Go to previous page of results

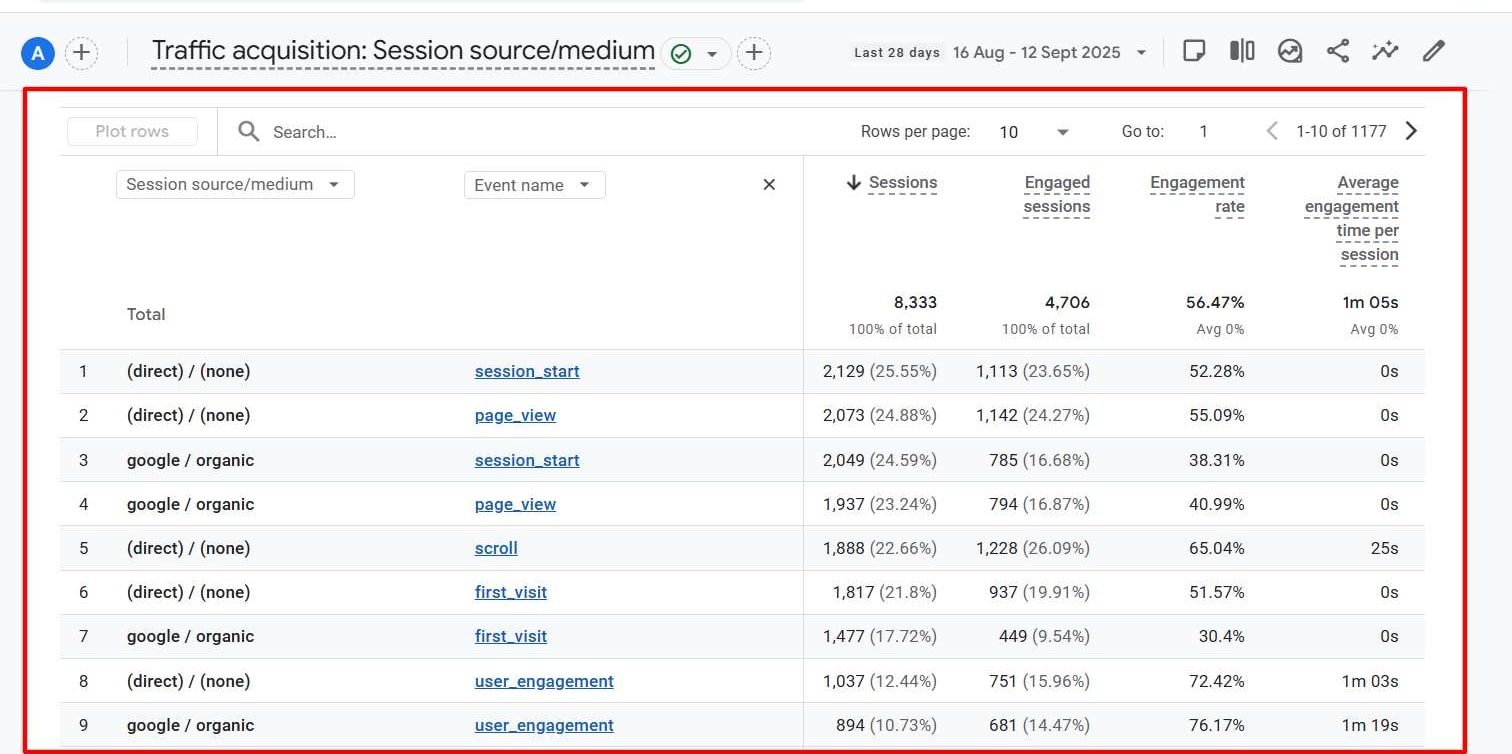pyautogui.click(x=1272, y=131)
